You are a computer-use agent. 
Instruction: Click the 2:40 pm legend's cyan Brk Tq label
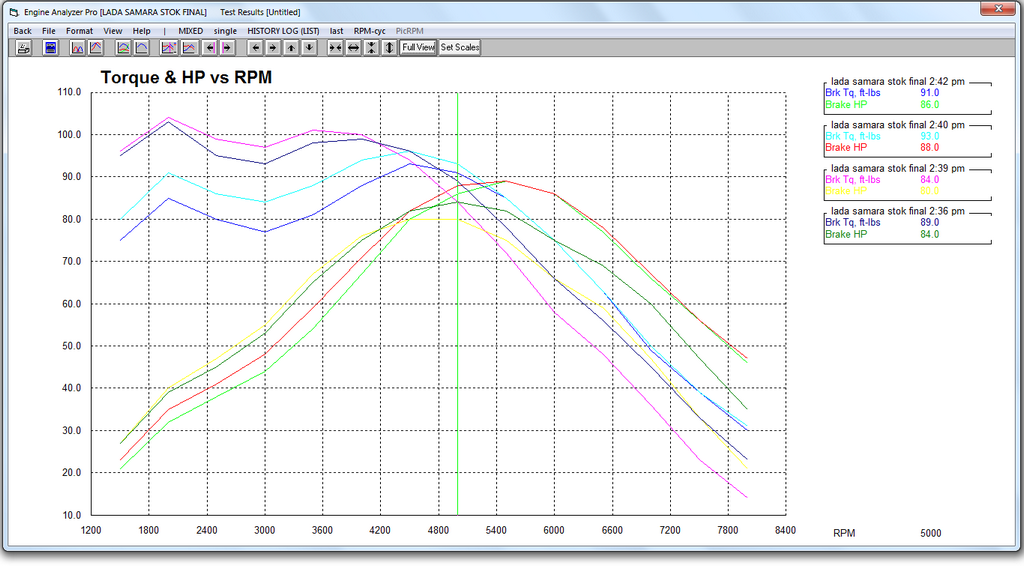pos(853,135)
